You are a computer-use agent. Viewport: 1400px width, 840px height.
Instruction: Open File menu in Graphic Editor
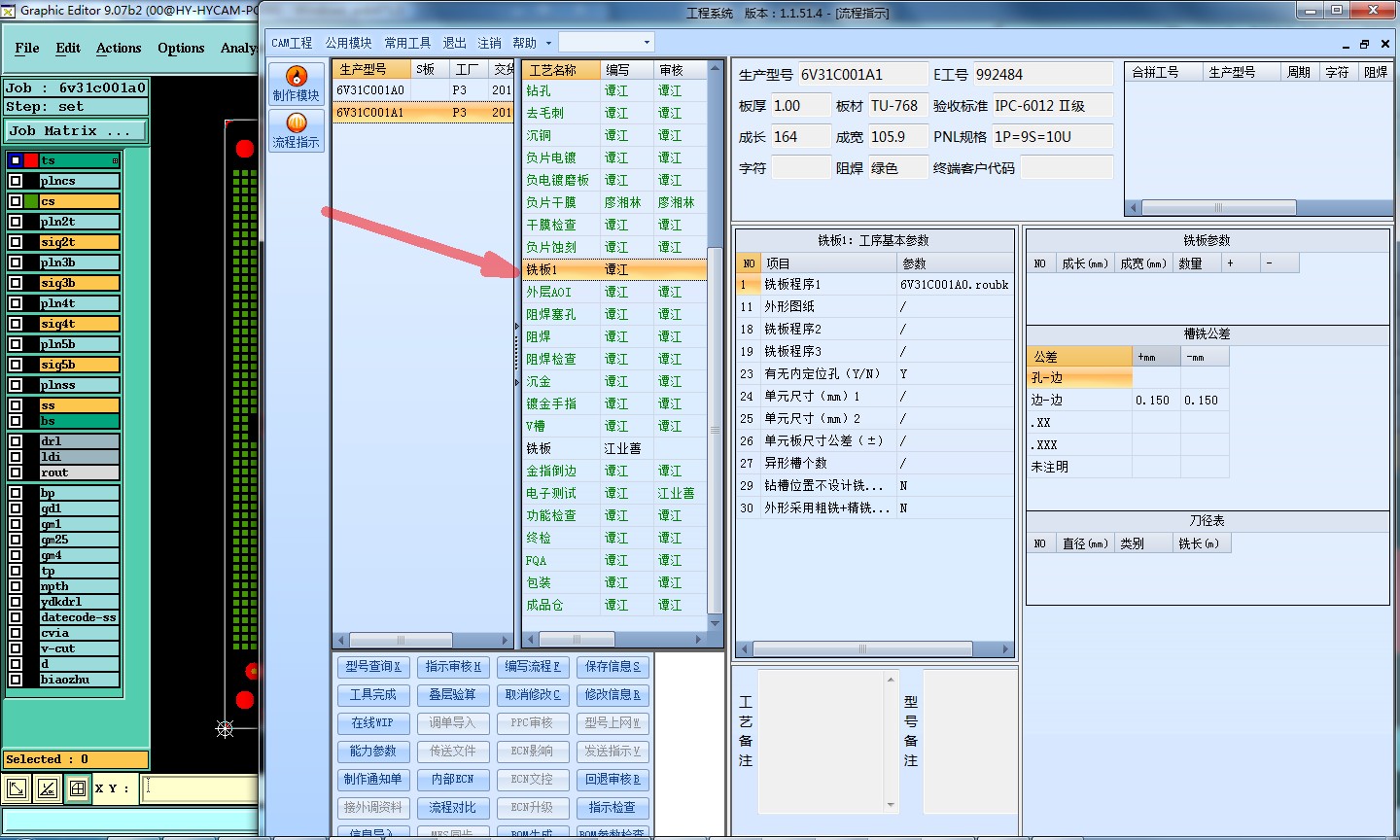27,48
